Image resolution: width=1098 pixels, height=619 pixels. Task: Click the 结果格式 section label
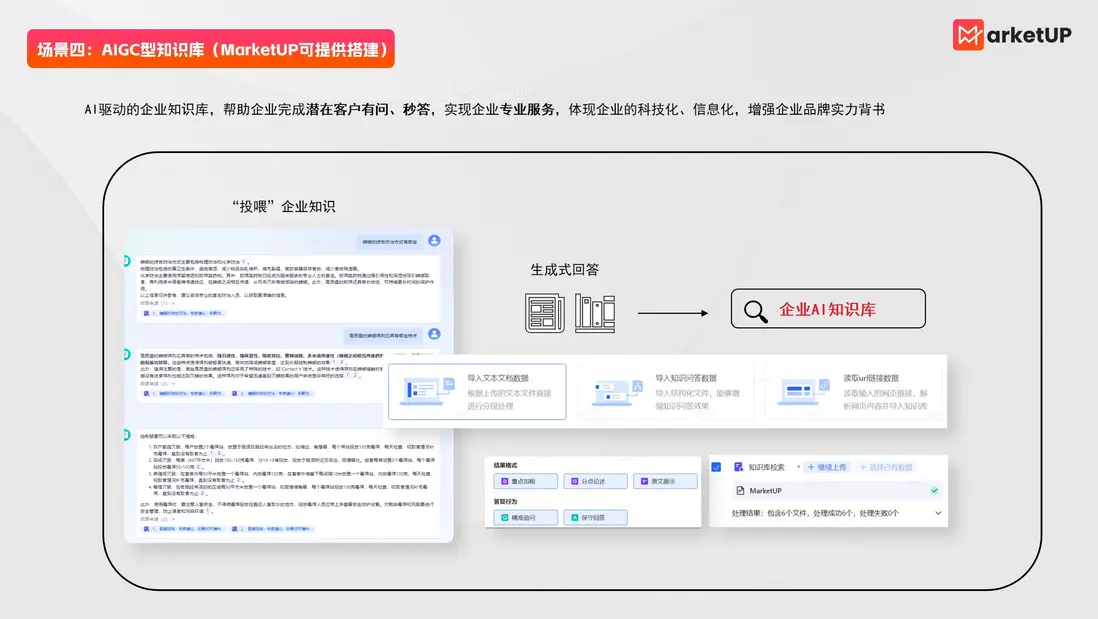point(505,465)
